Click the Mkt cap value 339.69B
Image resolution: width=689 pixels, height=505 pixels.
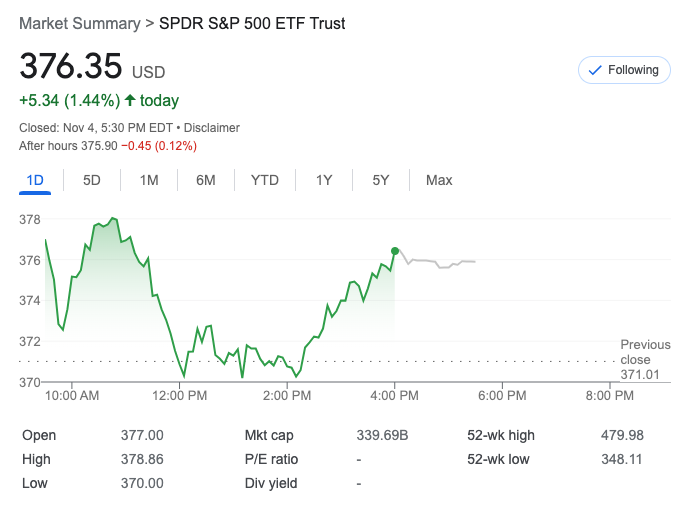click(382, 435)
